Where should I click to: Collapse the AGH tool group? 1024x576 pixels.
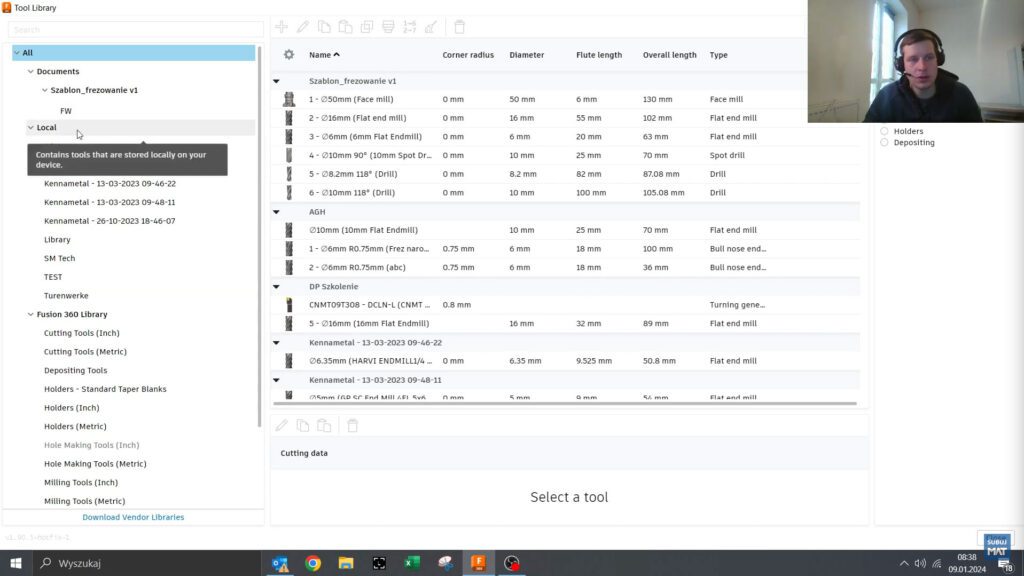[277, 212]
